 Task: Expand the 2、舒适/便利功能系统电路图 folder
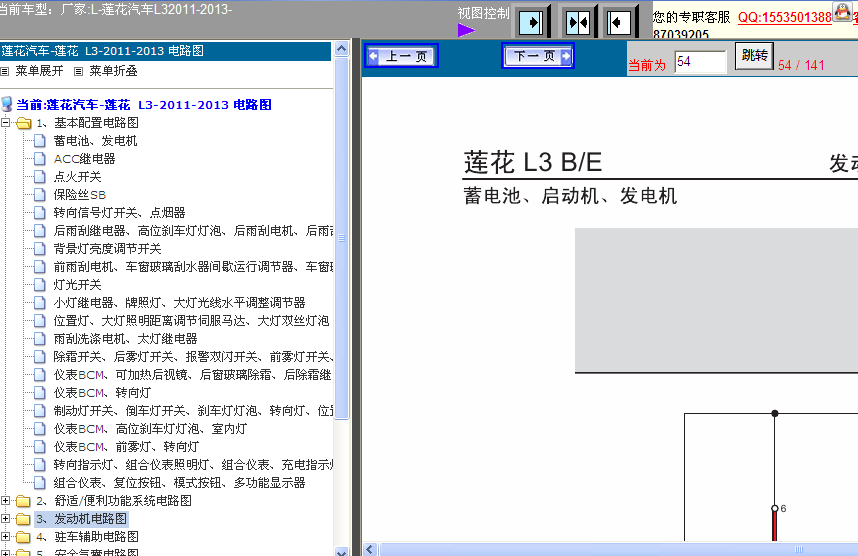click(5, 501)
